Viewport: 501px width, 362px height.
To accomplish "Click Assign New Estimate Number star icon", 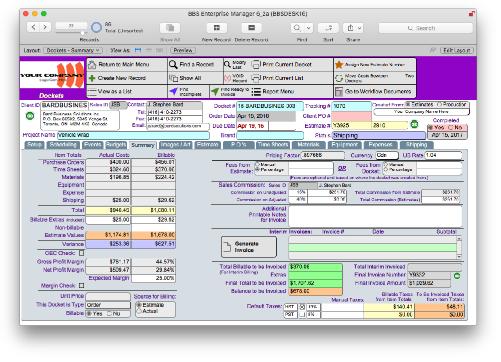I will [339, 64].
